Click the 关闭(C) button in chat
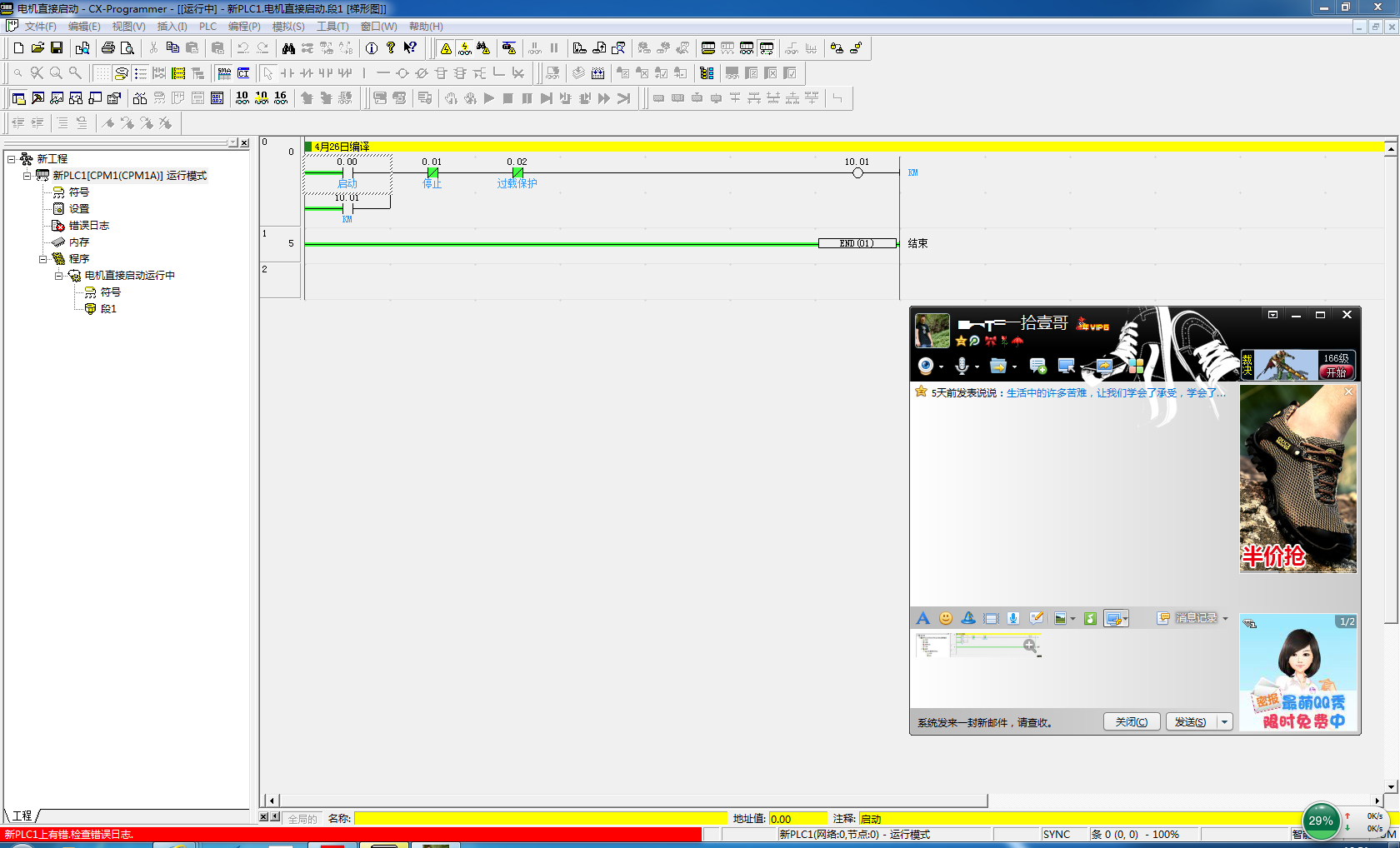This screenshot has width=1400, height=848. 1131,722
